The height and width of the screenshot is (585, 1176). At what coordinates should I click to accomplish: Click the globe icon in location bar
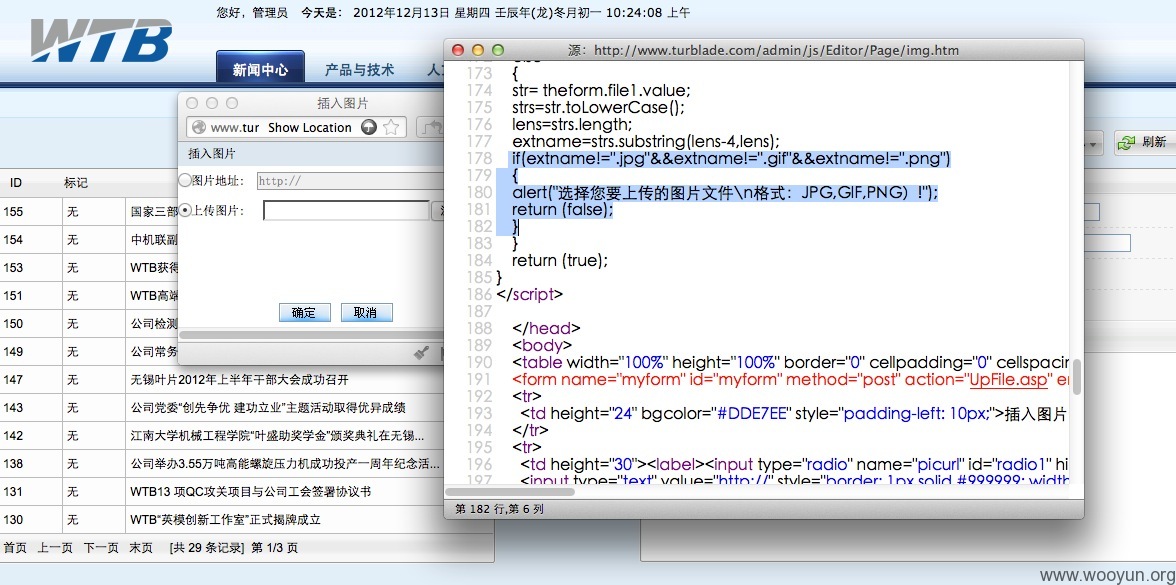click(198, 128)
